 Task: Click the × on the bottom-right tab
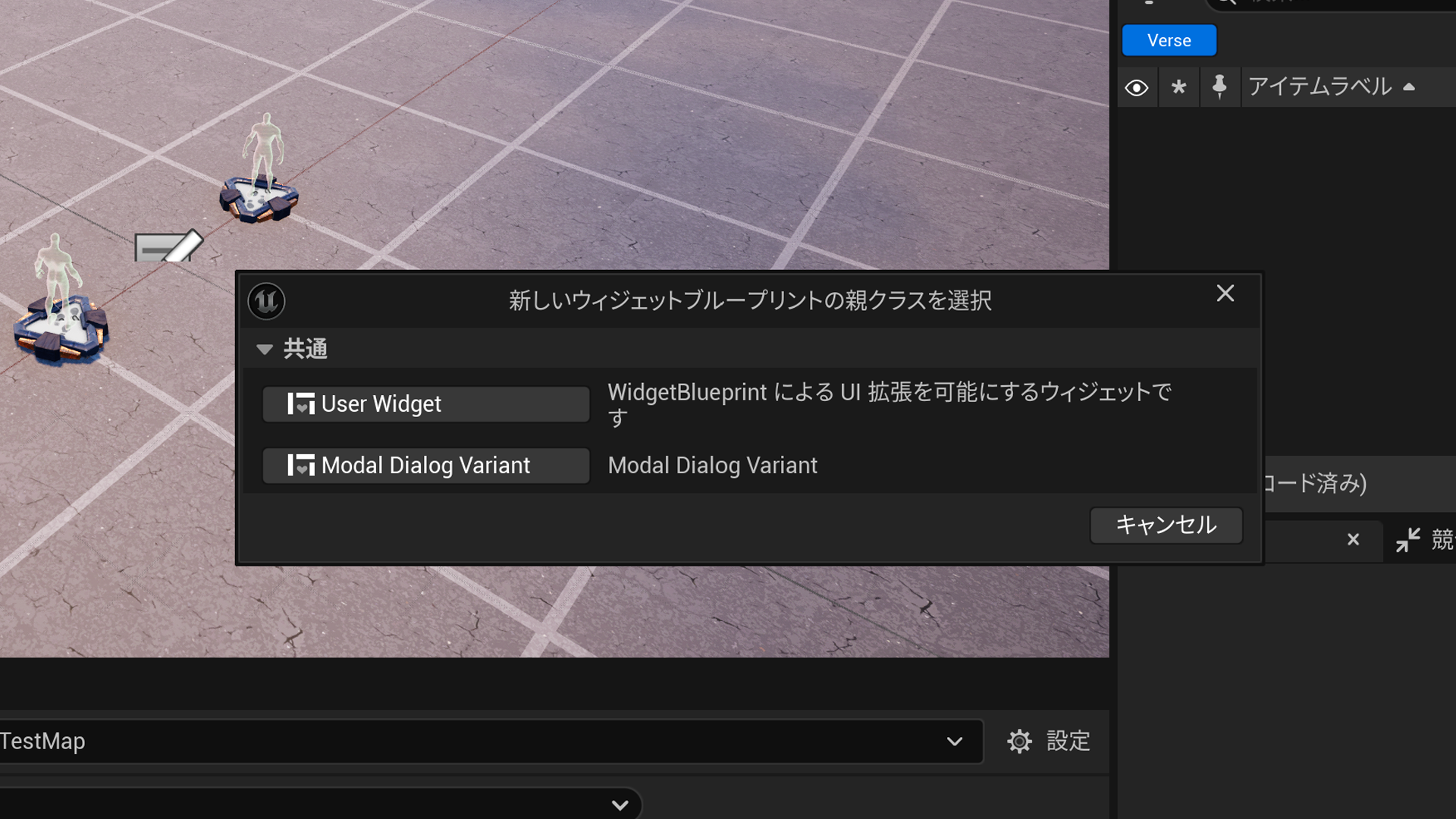1353,540
